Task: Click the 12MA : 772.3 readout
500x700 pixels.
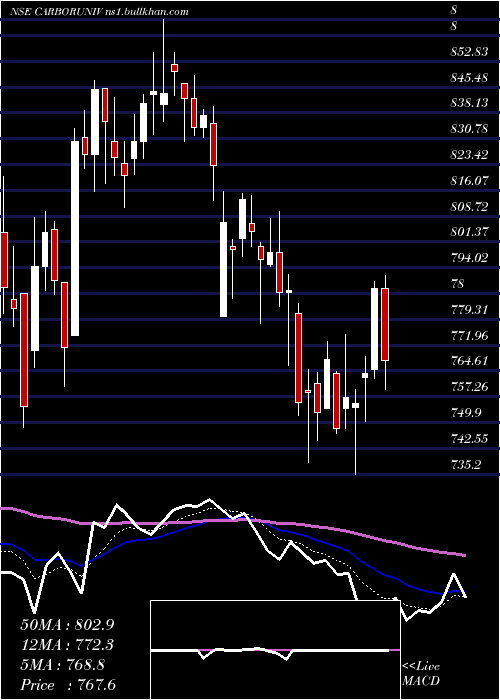Action: coord(67,644)
